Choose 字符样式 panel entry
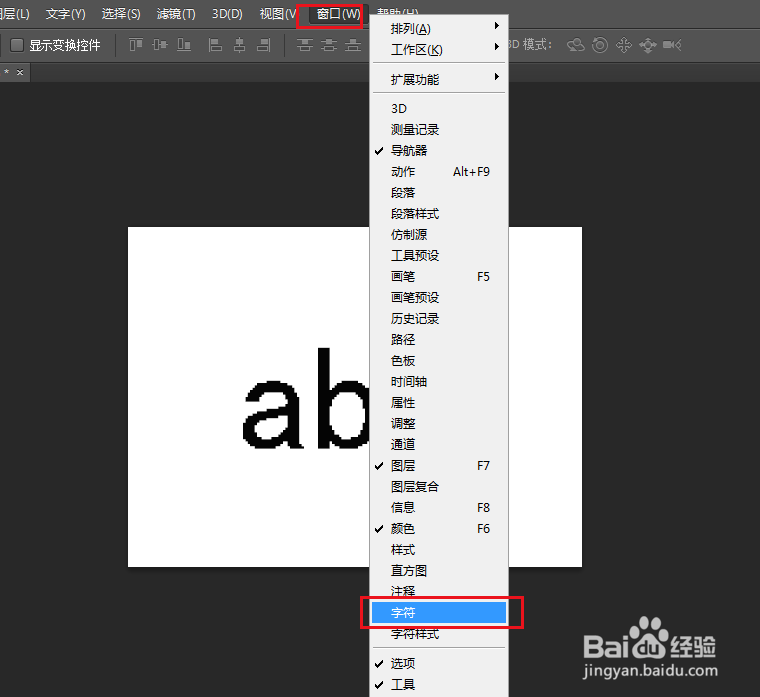The image size is (760, 697). click(439, 634)
